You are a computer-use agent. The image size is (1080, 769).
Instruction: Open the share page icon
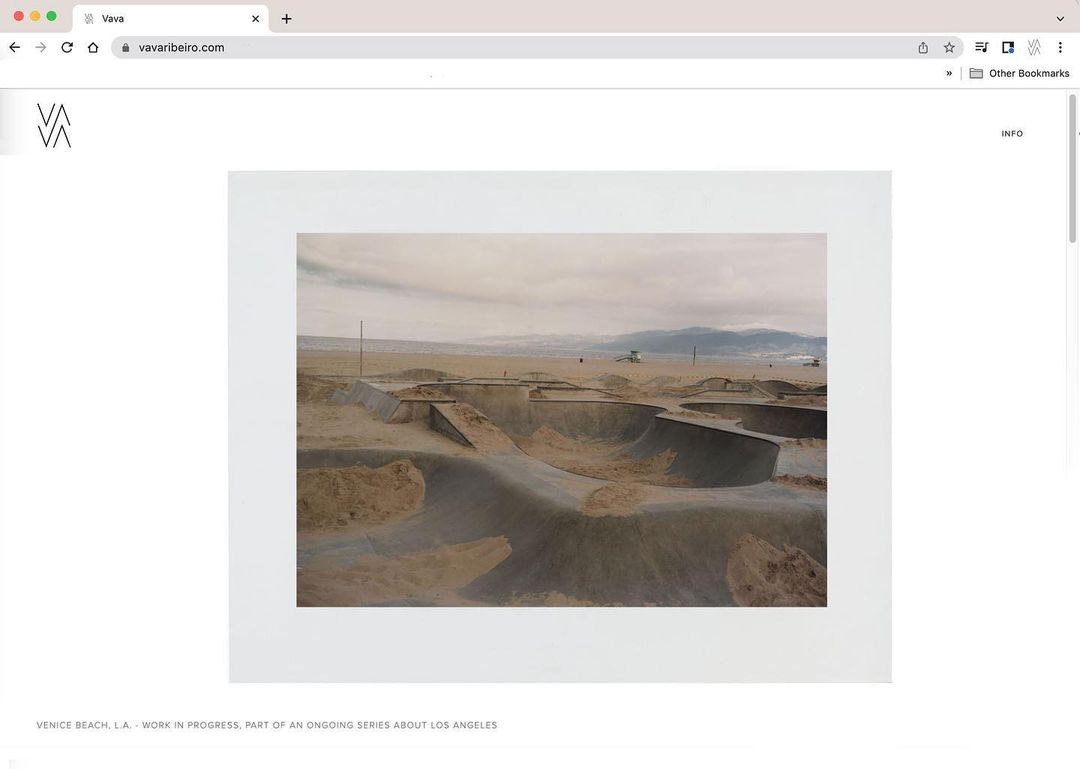[923, 48]
